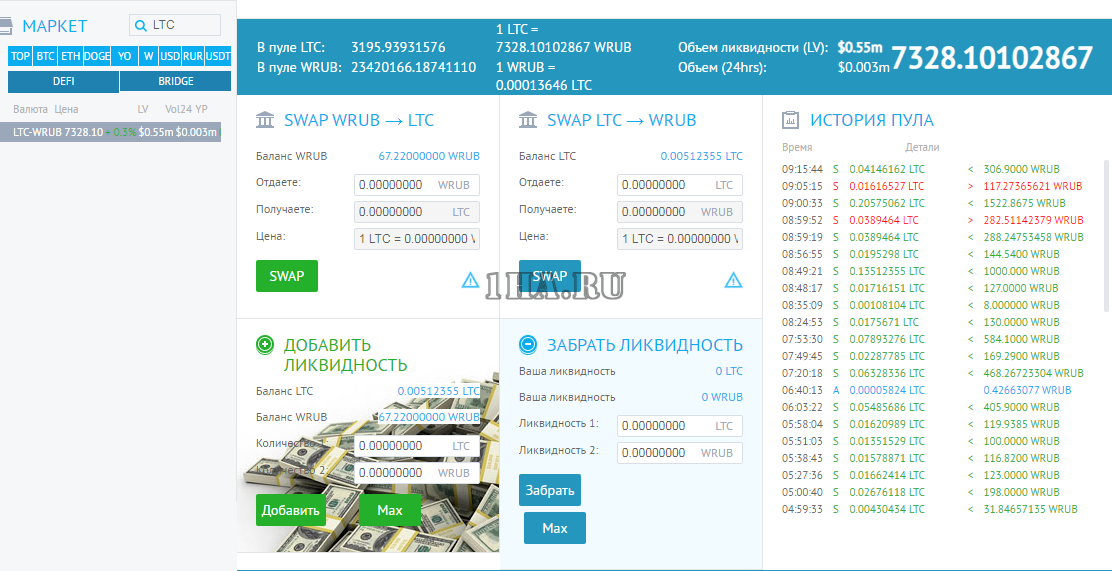Click bank icon beside SWAP LTC → WRUB

(x=529, y=120)
